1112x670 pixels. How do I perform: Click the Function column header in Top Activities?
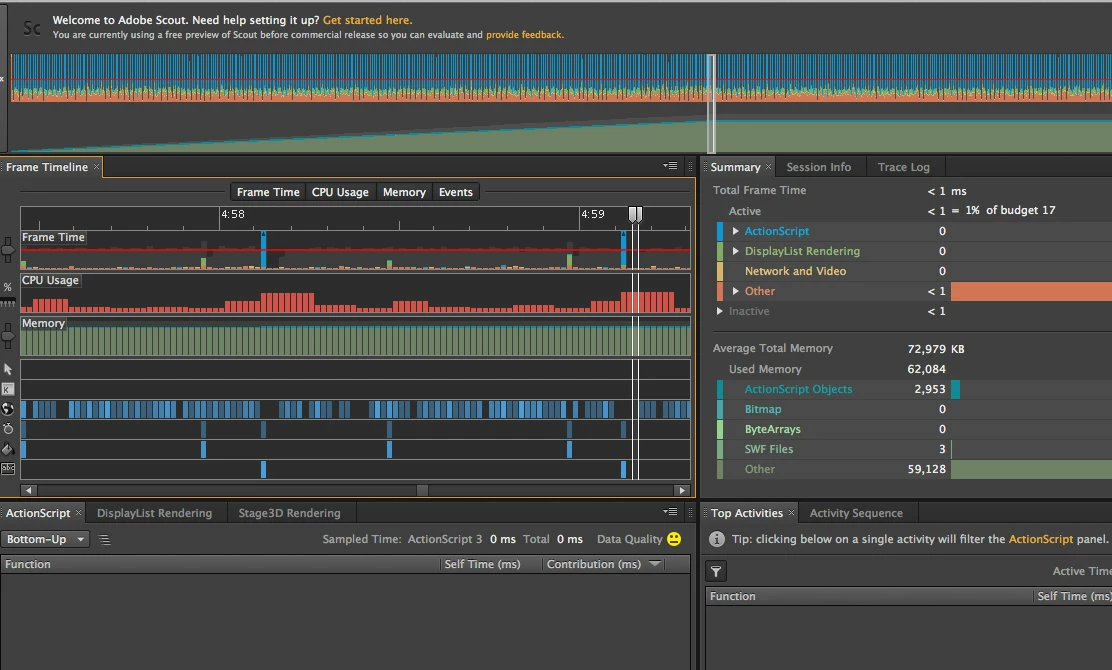tap(869, 596)
